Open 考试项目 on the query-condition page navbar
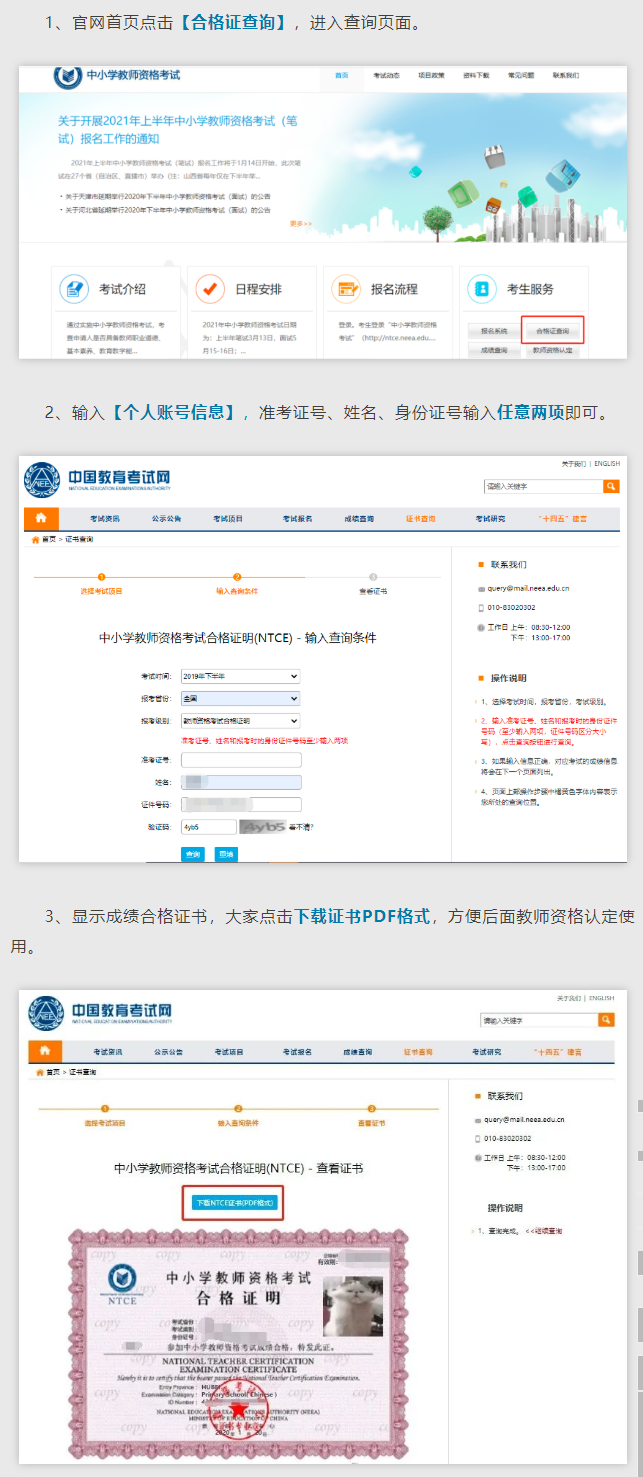Image resolution: width=643 pixels, height=1477 pixels. pos(228,519)
